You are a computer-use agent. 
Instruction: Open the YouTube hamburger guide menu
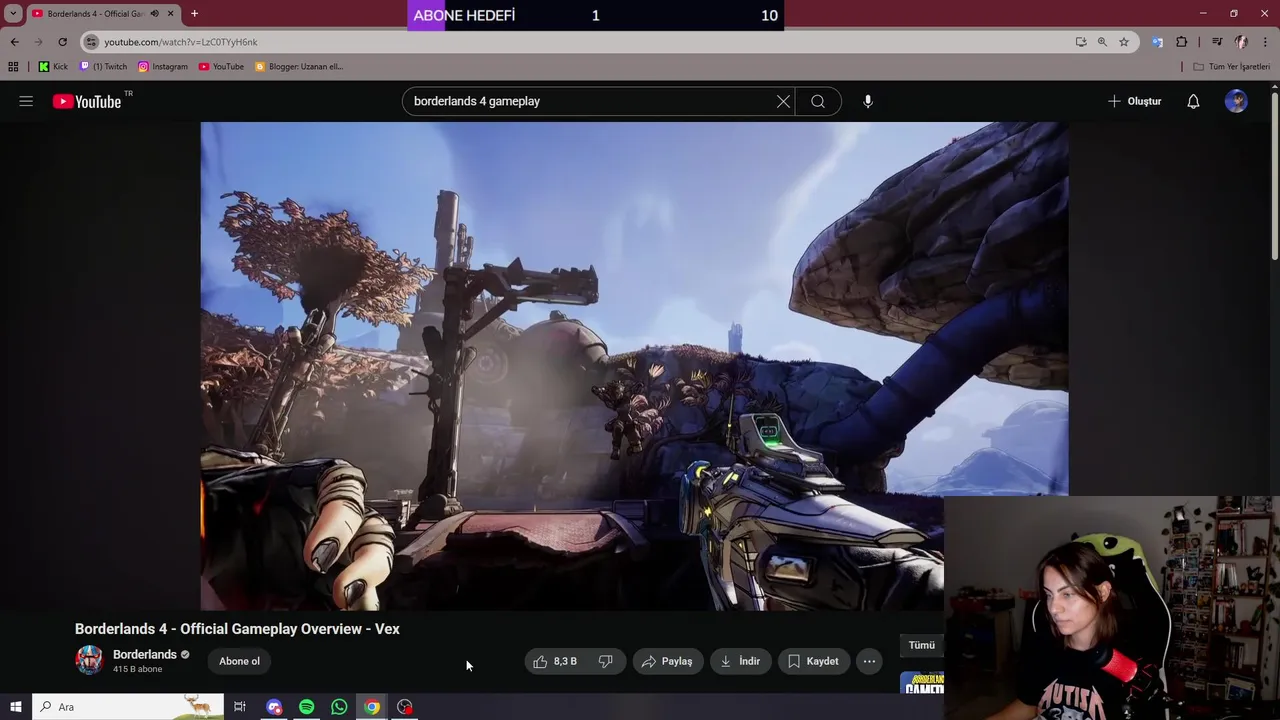pos(26,101)
